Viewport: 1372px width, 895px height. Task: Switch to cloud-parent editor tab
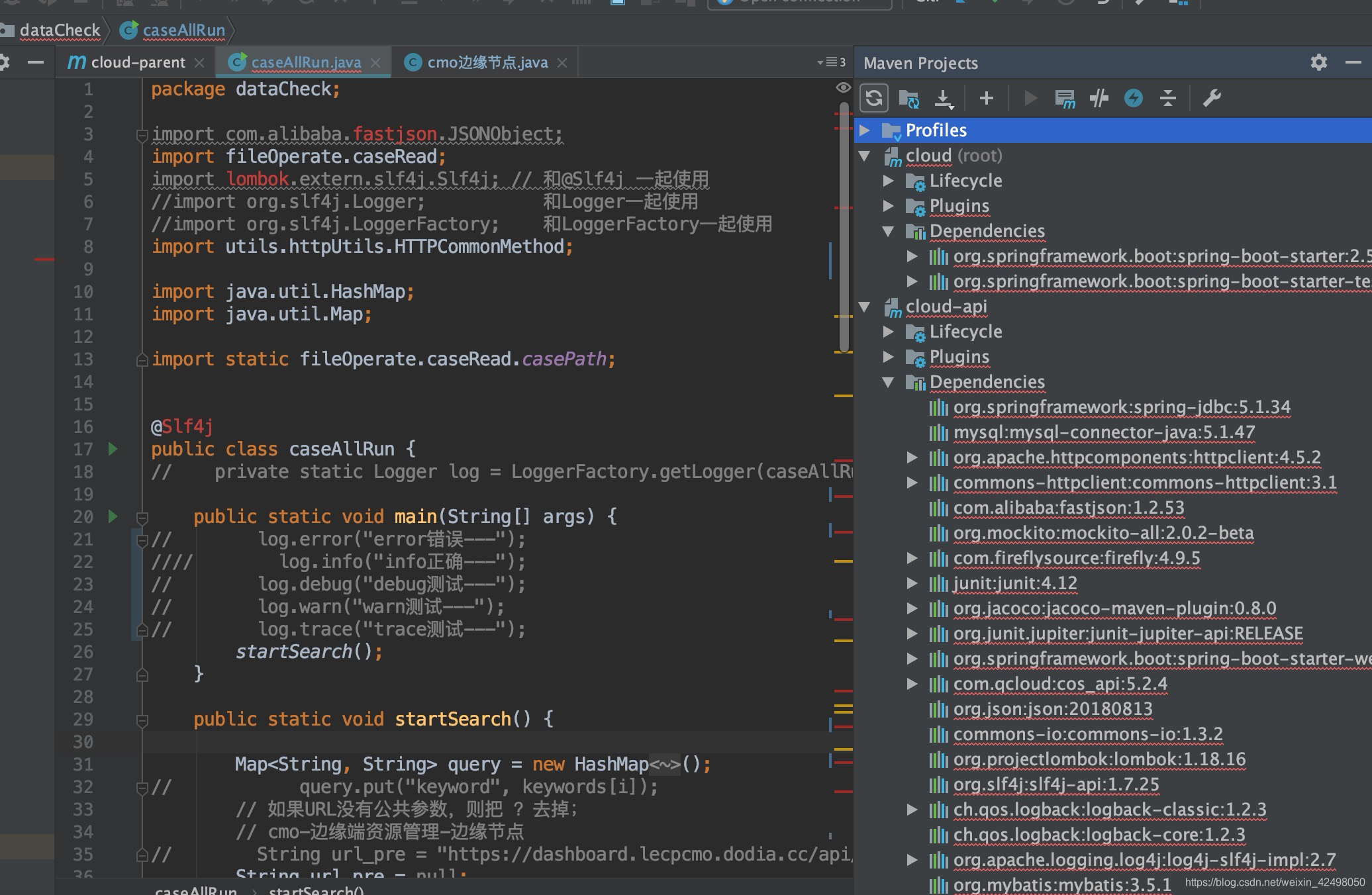[x=138, y=62]
